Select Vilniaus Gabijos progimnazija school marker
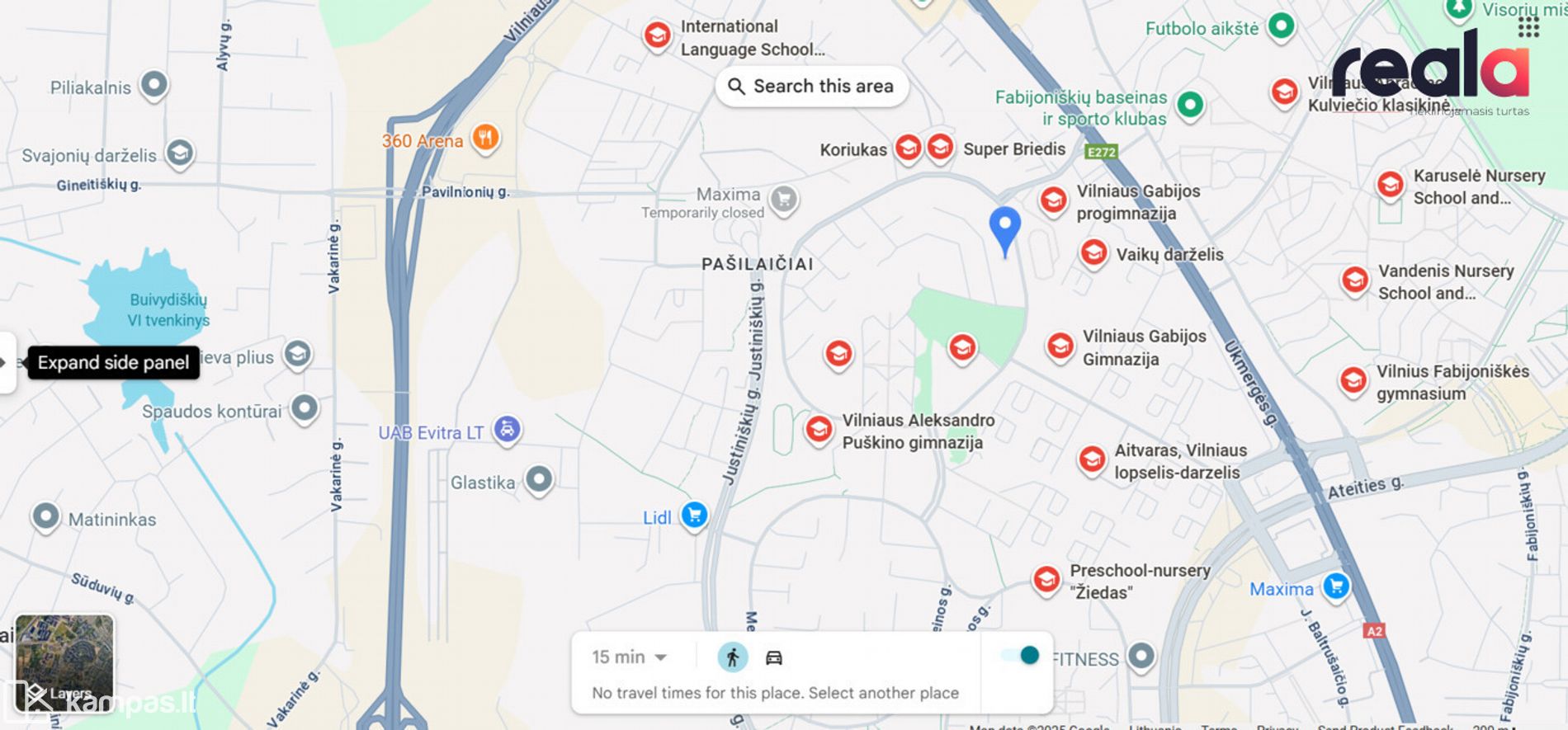Viewport: 1568px width, 730px height. (x=1053, y=200)
